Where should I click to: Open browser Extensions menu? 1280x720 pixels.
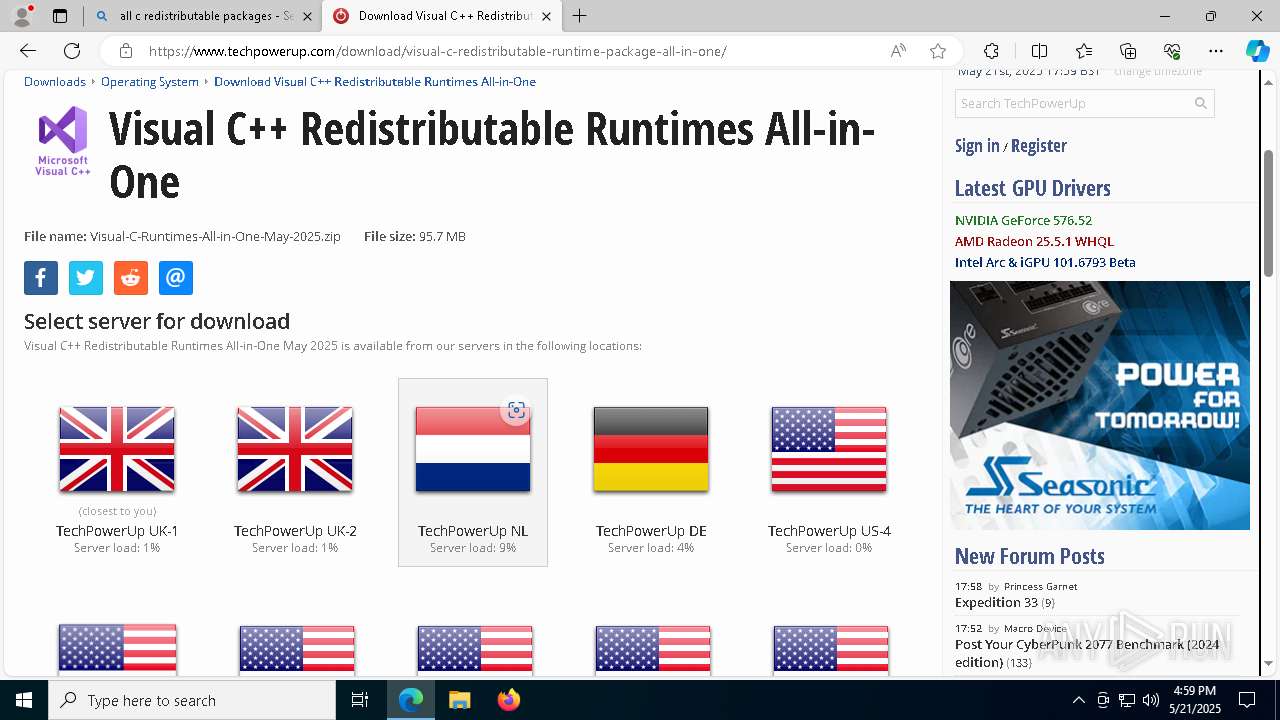point(991,51)
